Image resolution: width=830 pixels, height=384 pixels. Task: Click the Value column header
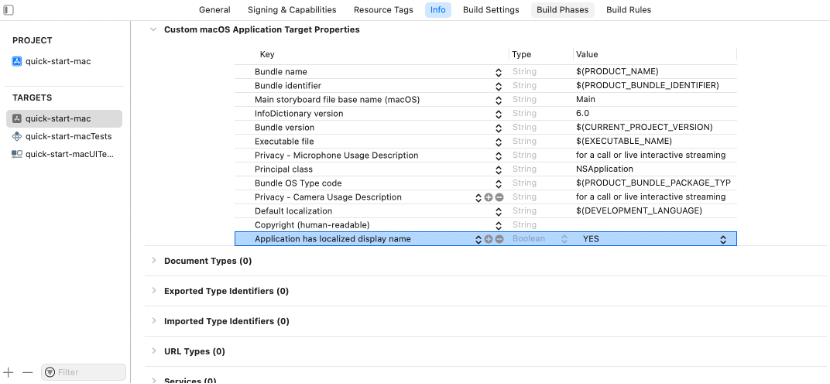point(587,55)
